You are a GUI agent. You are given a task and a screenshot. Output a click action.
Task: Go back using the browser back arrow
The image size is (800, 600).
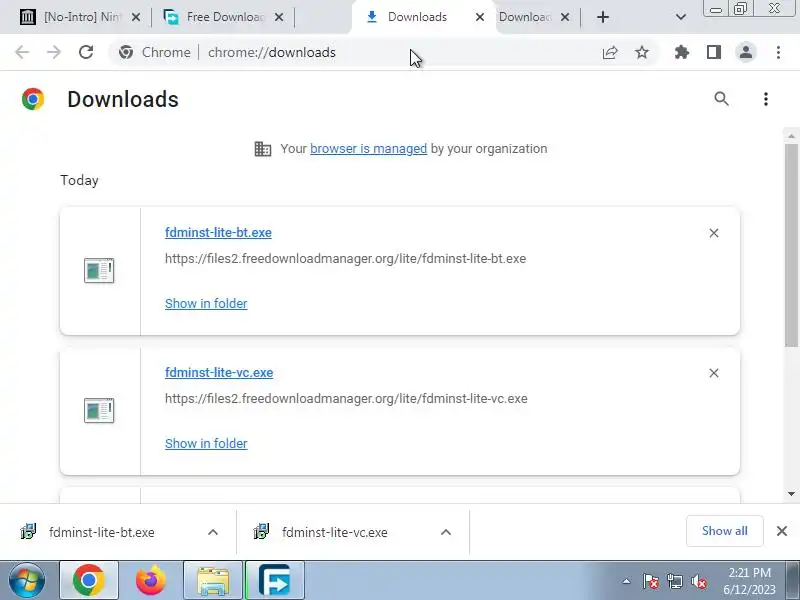(22, 52)
